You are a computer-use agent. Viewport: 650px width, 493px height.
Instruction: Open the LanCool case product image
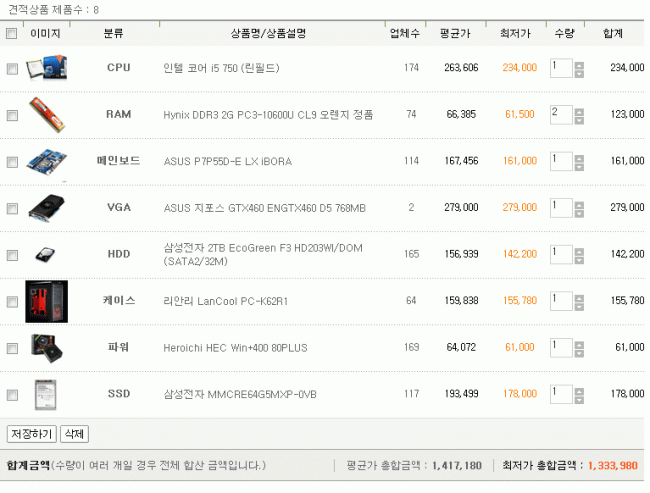45,300
